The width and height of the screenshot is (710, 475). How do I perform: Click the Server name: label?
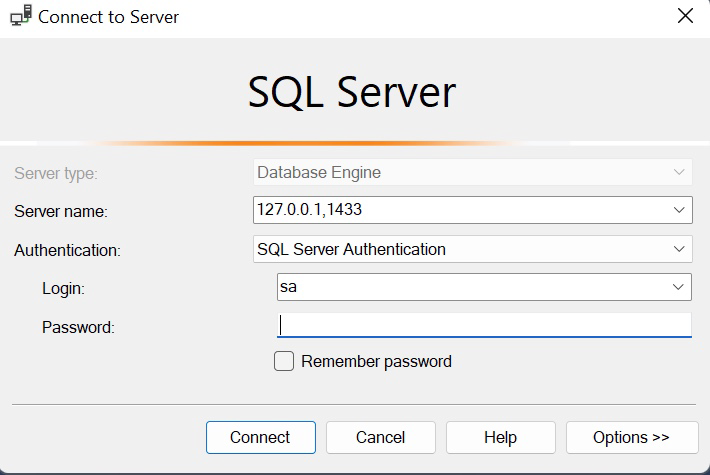pos(61,211)
